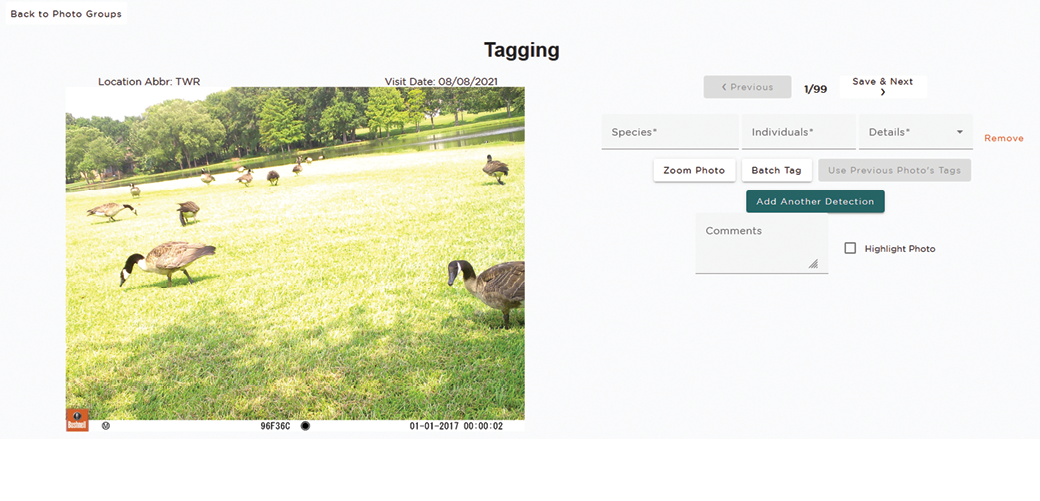Tick the Highlight Photo checkbox
The image size is (1040, 501).
[x=850, y=248]
